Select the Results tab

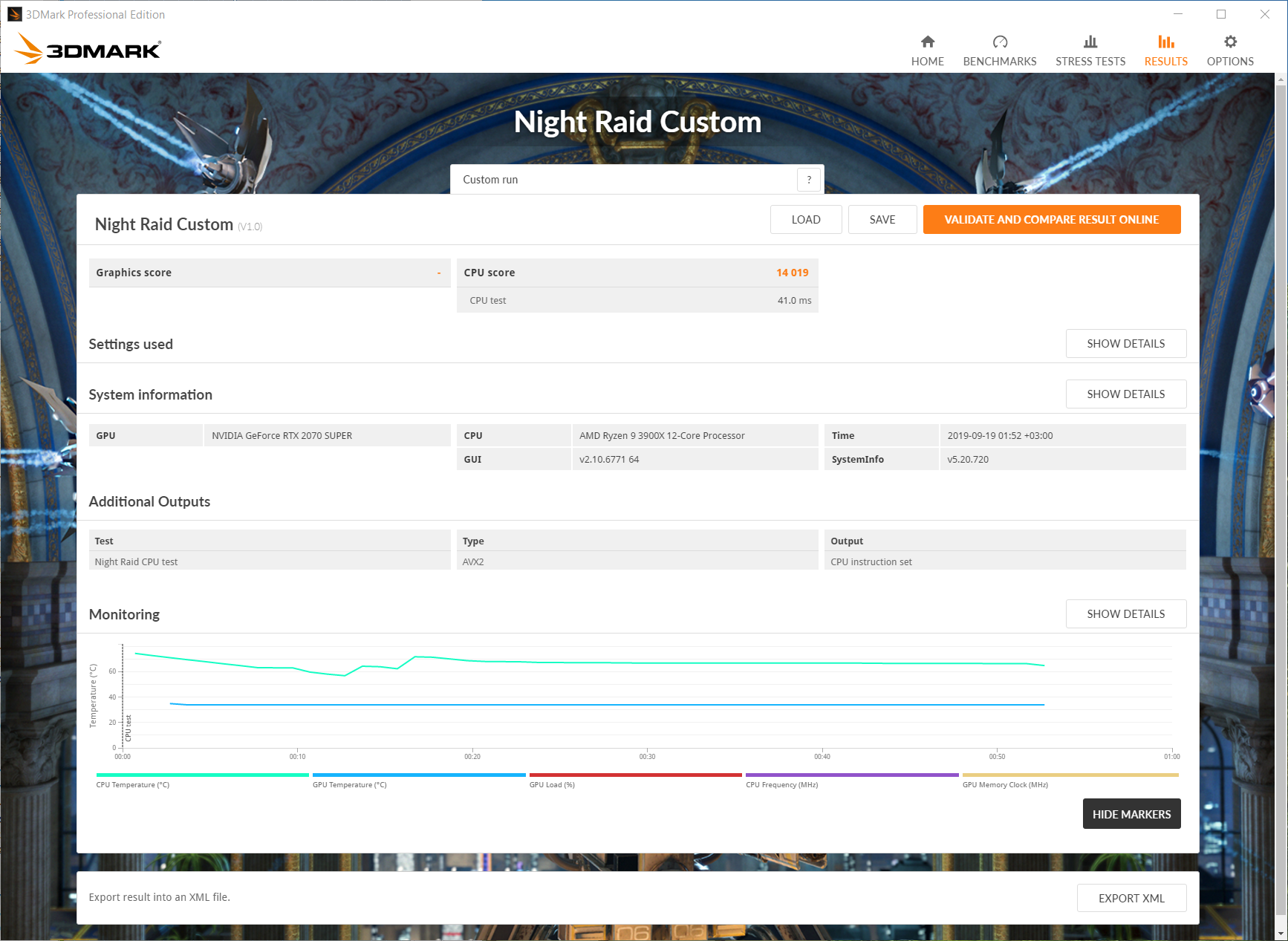[1165, 51]
